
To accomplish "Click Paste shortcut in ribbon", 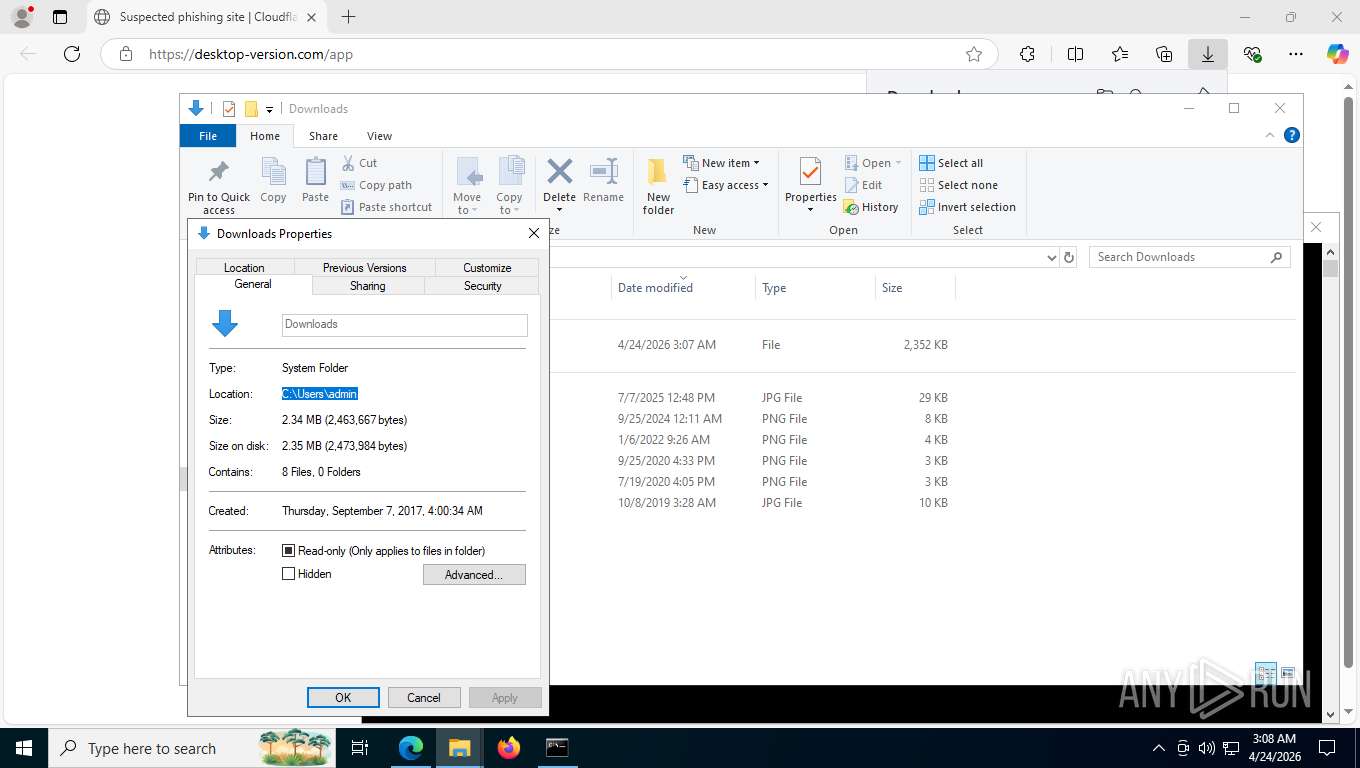I will 386,207.
